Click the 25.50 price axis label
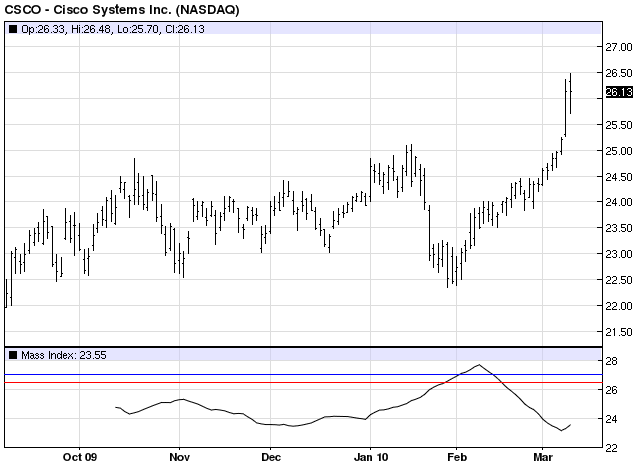The width and height of the screenshot is (635, 465). (x=619, y=125)
